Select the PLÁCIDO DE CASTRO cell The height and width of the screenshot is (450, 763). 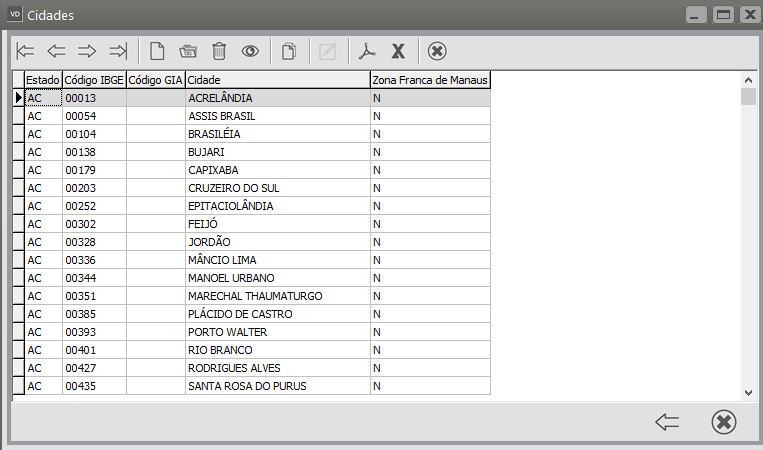[x=278, y=314]
